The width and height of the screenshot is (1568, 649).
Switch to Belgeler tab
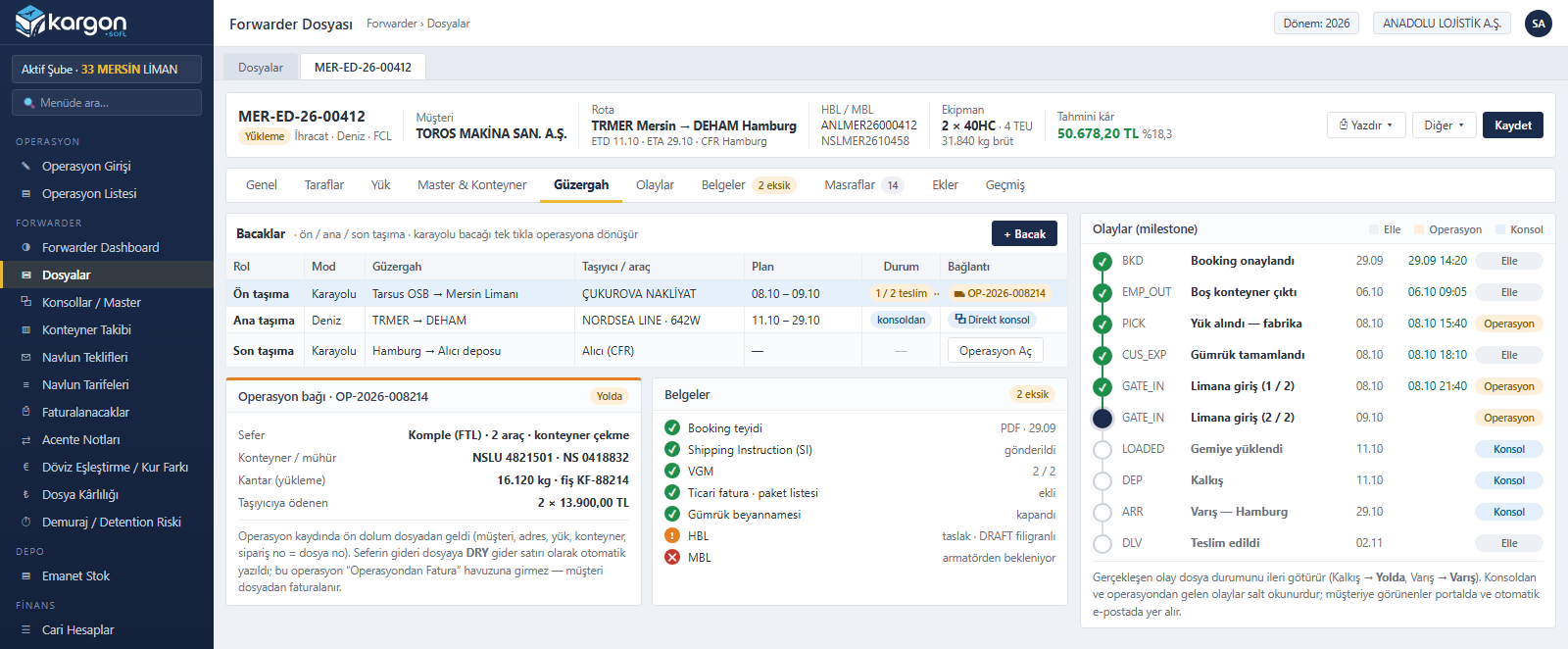pyautogui.click(x=748, y=185)
